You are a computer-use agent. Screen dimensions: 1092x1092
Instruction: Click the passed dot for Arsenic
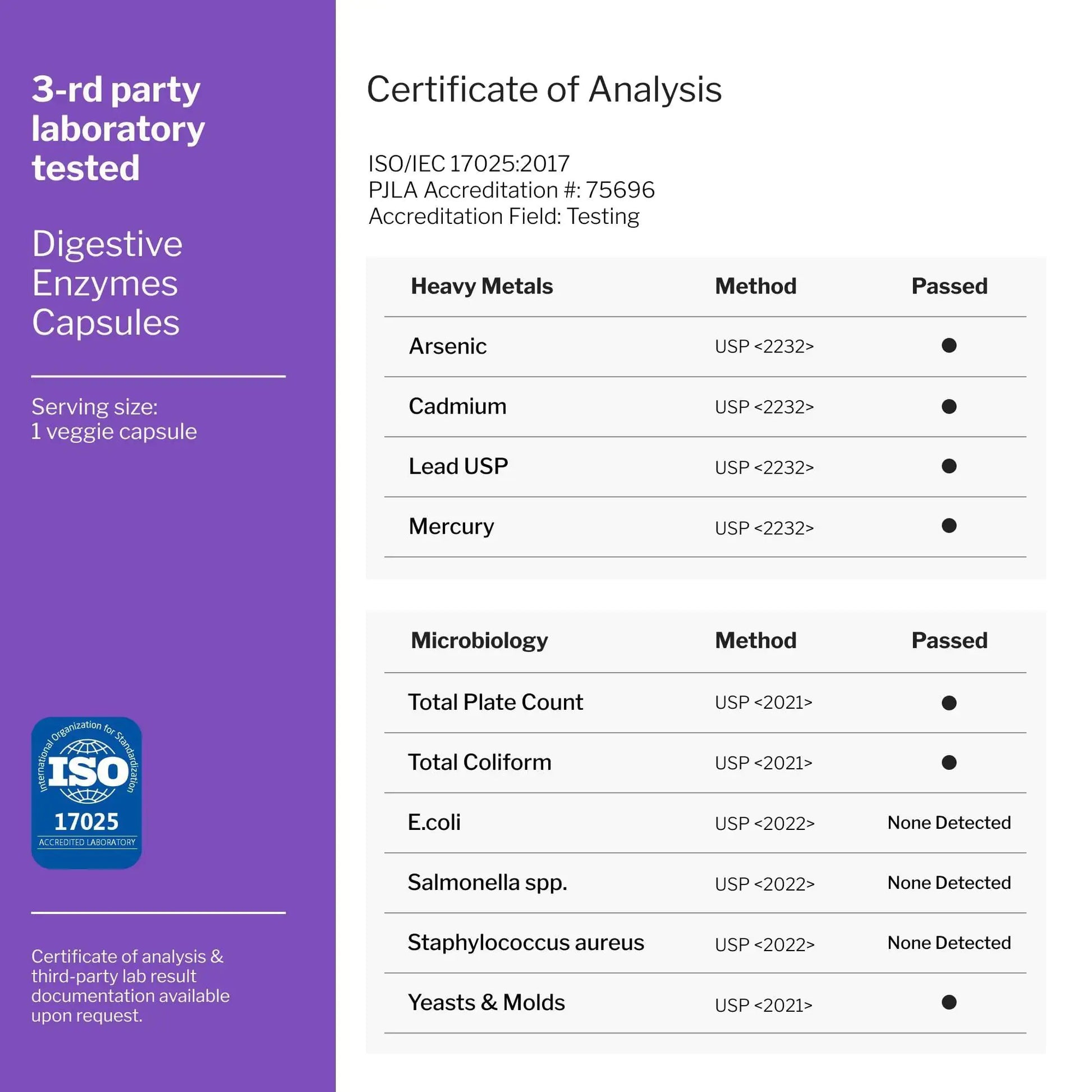coord(949,345)
